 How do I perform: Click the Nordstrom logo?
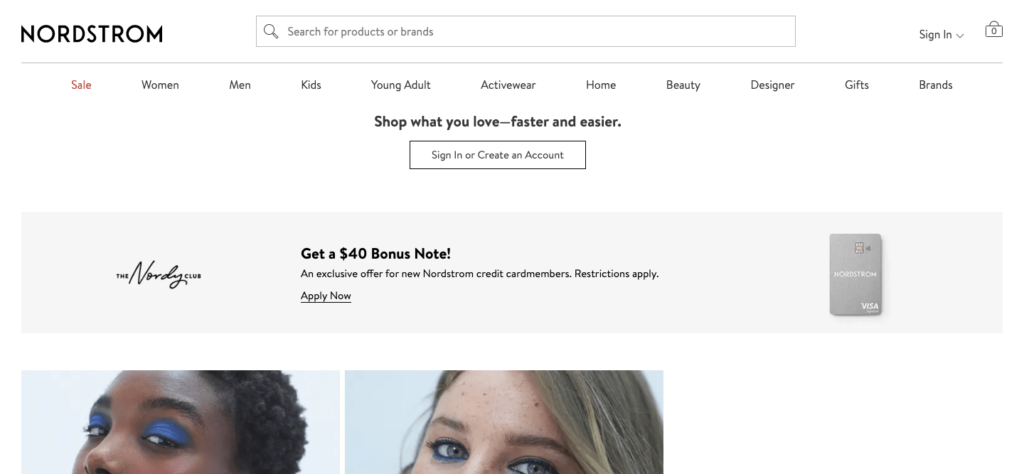[91, 34]
